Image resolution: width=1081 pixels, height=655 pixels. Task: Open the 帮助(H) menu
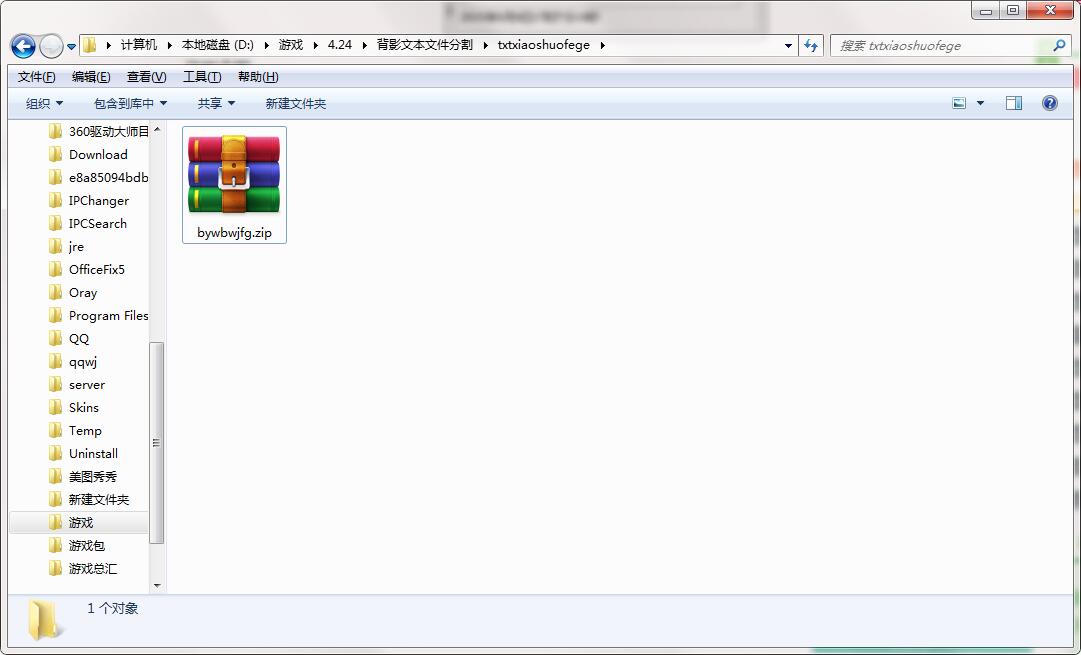tap(259, 77)
